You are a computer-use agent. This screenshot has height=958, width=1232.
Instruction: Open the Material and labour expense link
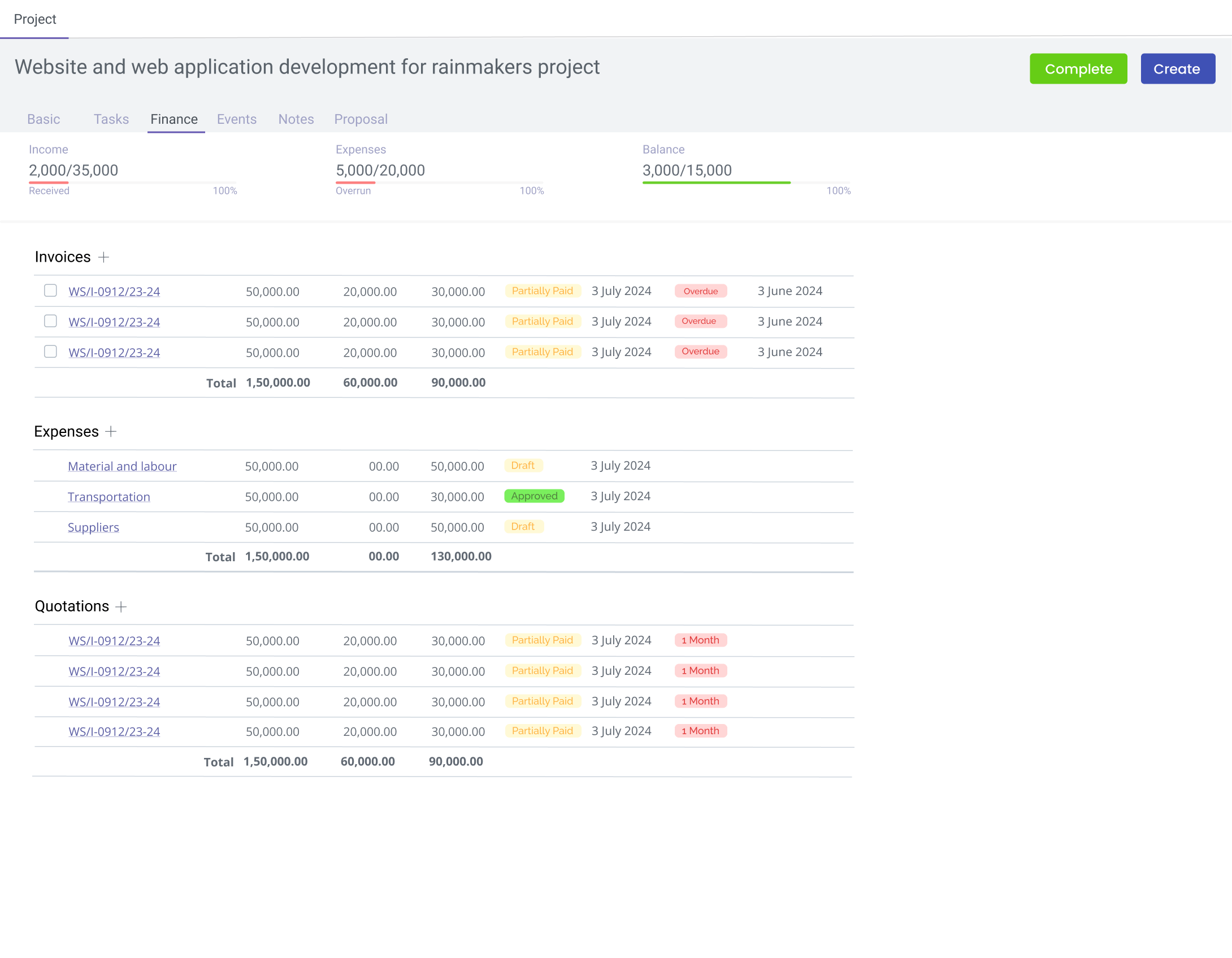(x=122, y=466)
